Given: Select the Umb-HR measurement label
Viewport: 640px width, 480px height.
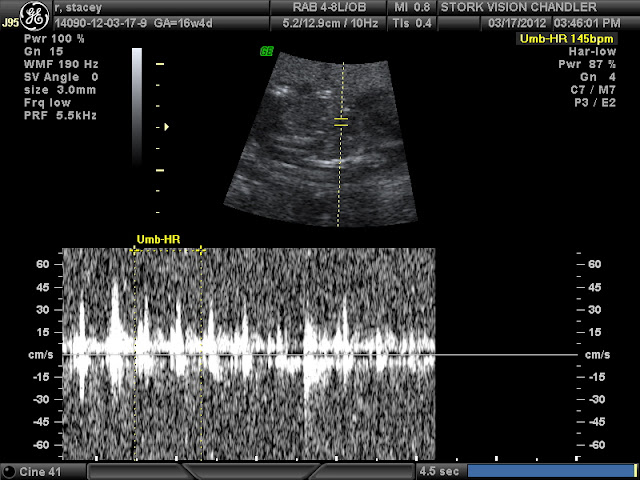Looking at the screenshot, I should pos(158,240).
